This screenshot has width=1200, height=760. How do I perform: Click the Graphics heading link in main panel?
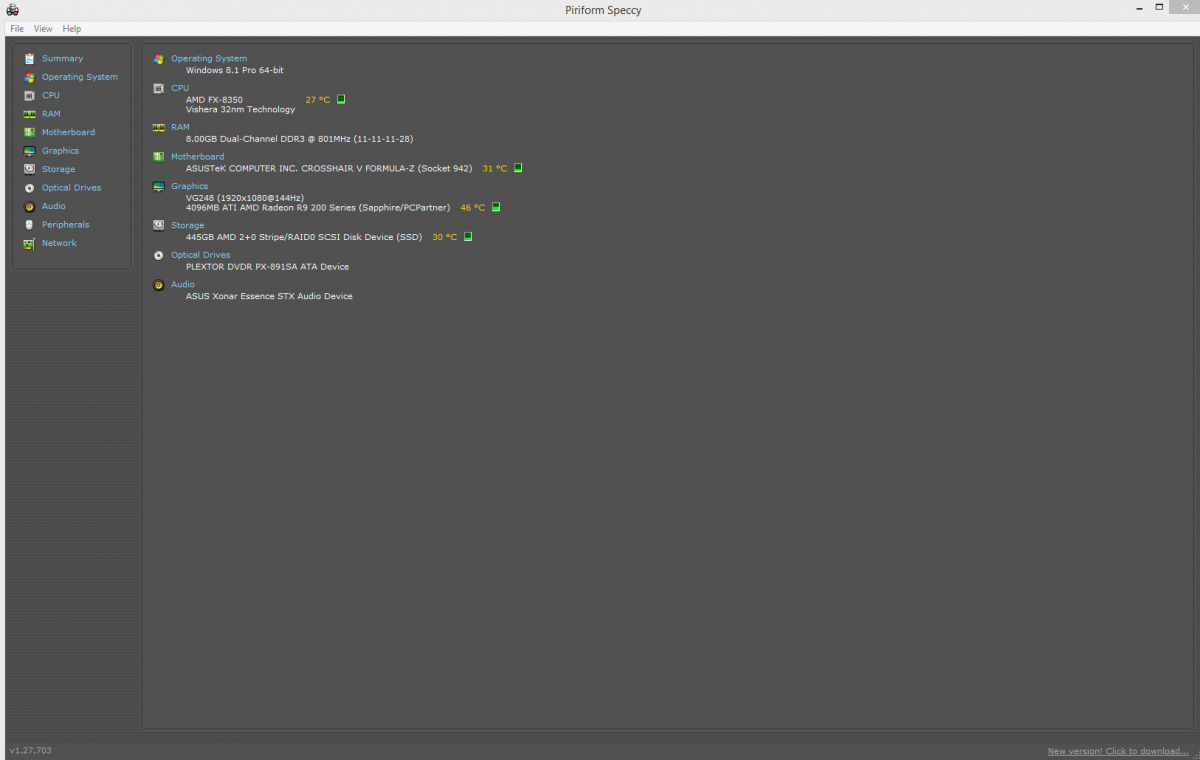click(190, 186)
